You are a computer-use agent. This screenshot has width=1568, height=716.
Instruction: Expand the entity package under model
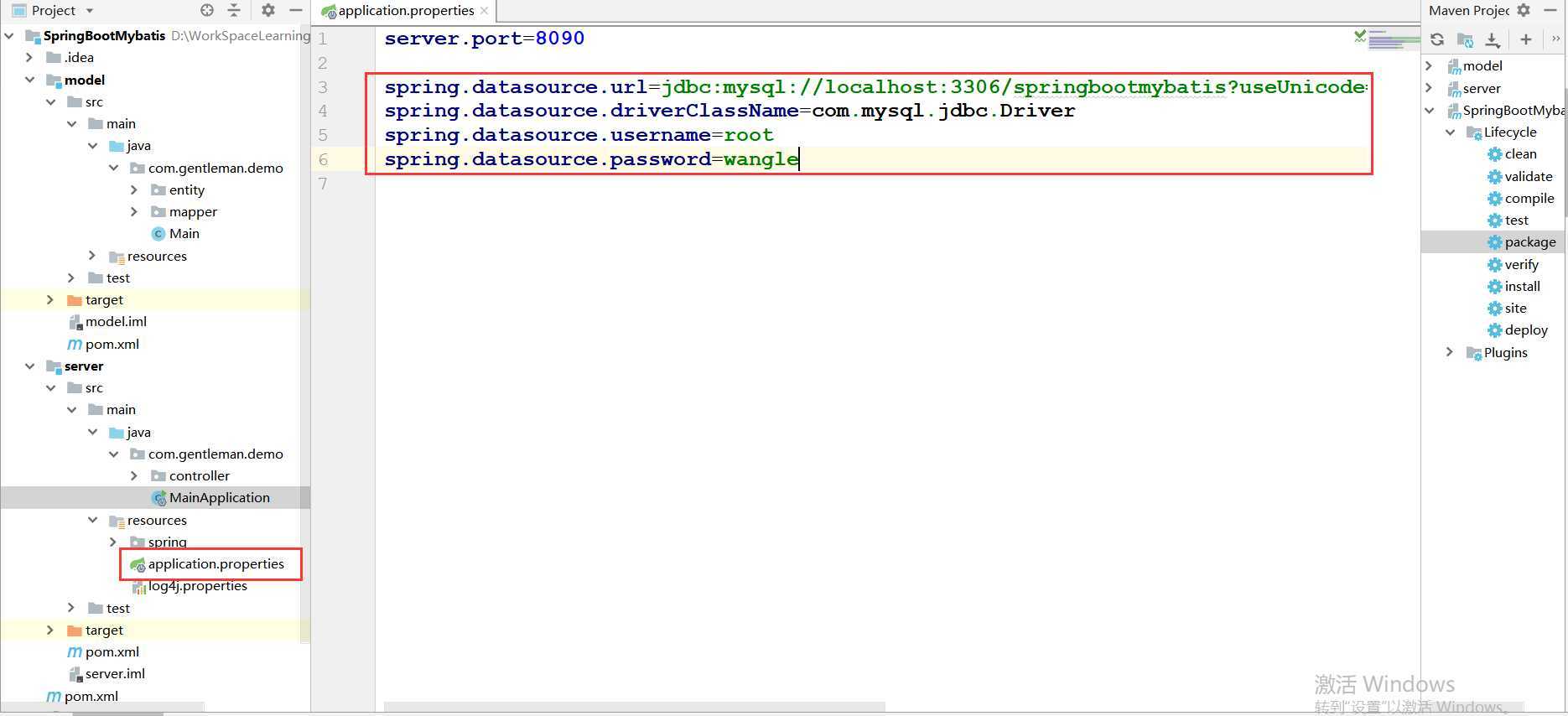(134, 189)
